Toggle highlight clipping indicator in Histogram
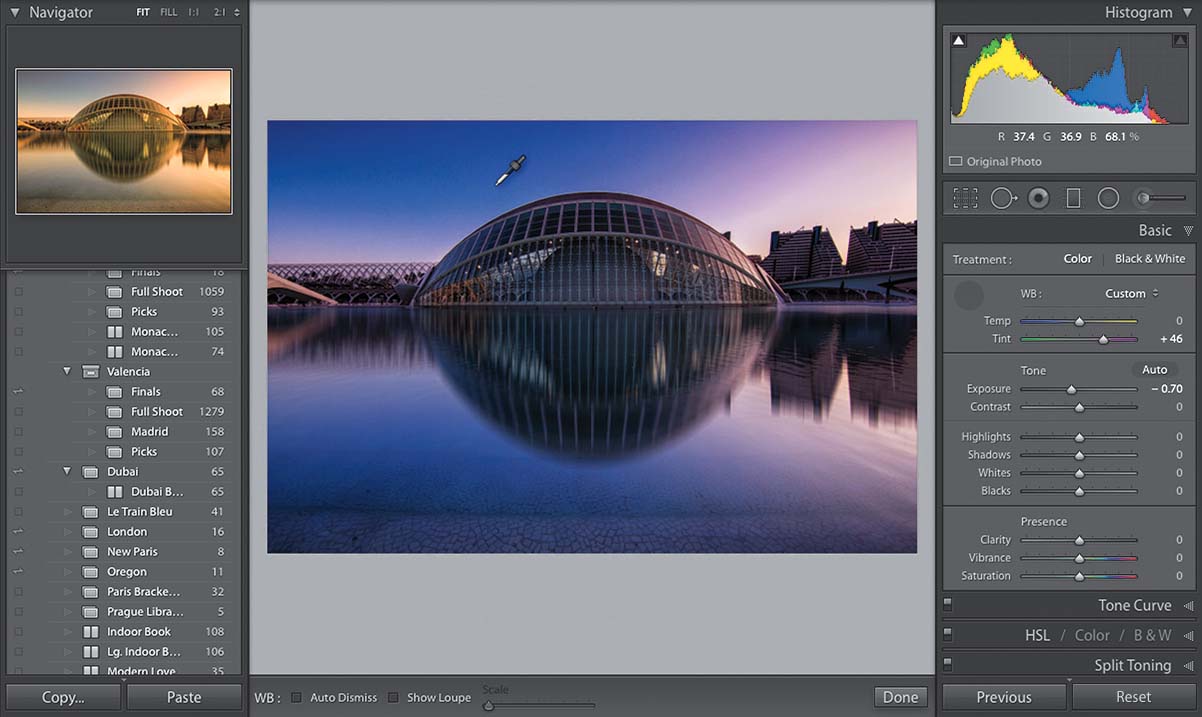Image resolution: width=1202 pixels, height=717 pixels. coord(1179,41)
